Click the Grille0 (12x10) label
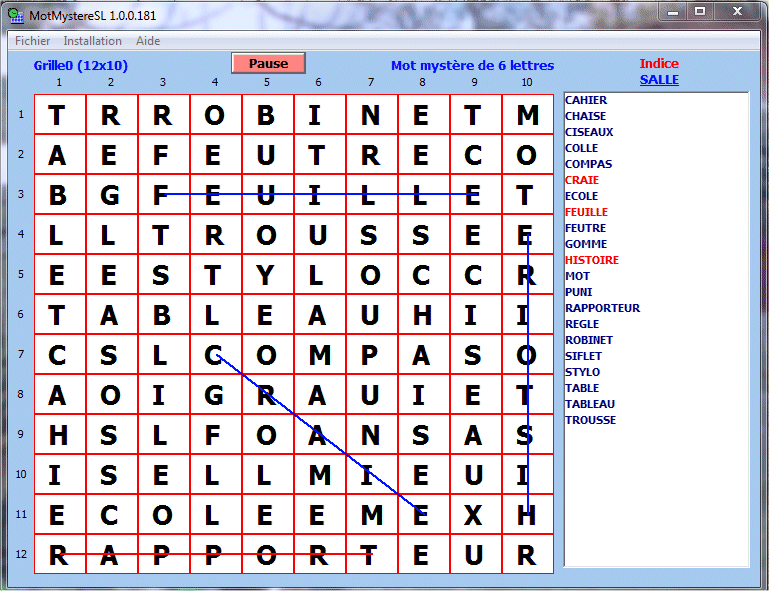The width and height of the screenshot is (769, 591). point(81,65)
